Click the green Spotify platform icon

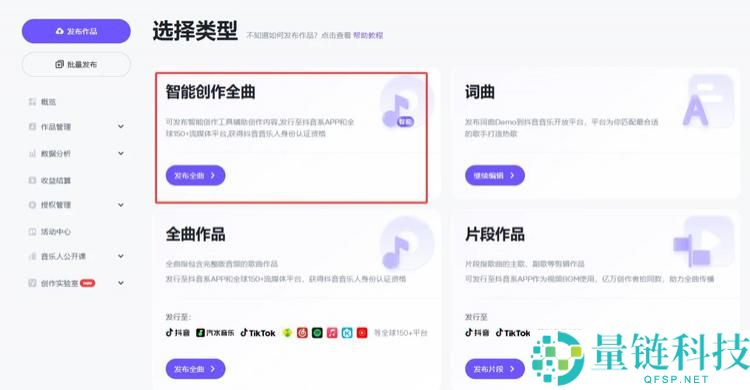(317, 333)
